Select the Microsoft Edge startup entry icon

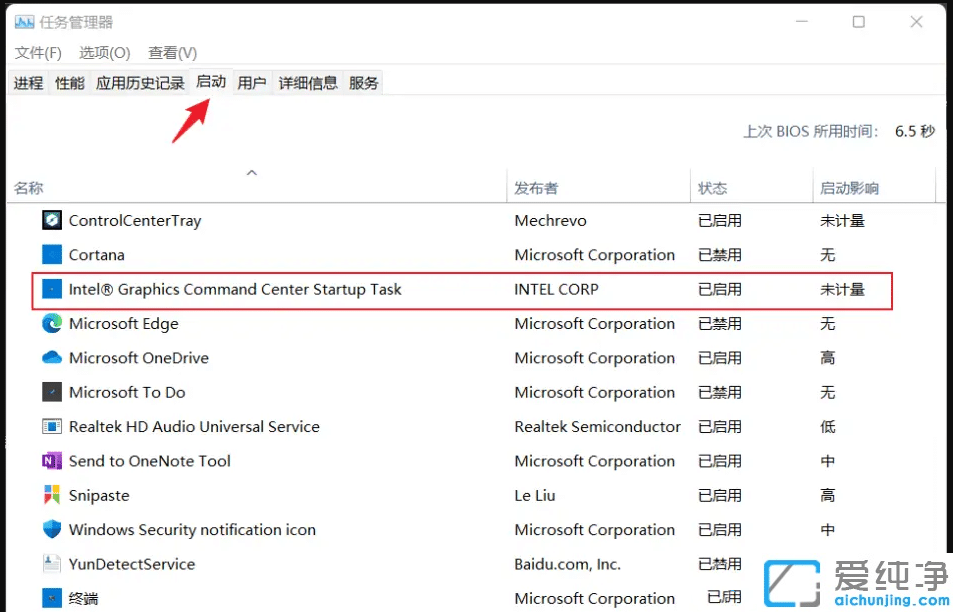coord(52,323)
